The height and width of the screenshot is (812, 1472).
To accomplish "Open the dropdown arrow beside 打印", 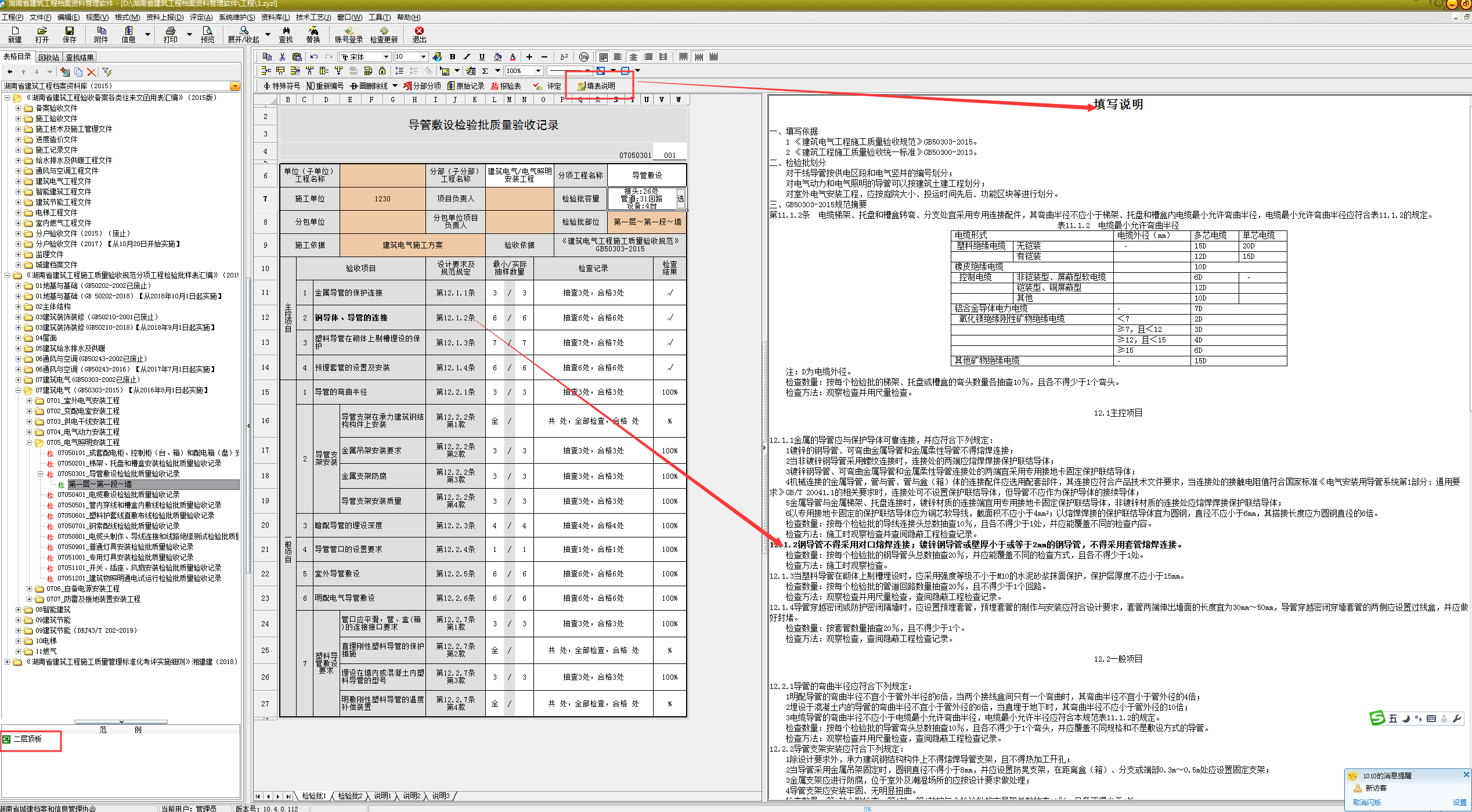I will coord(189,35).
